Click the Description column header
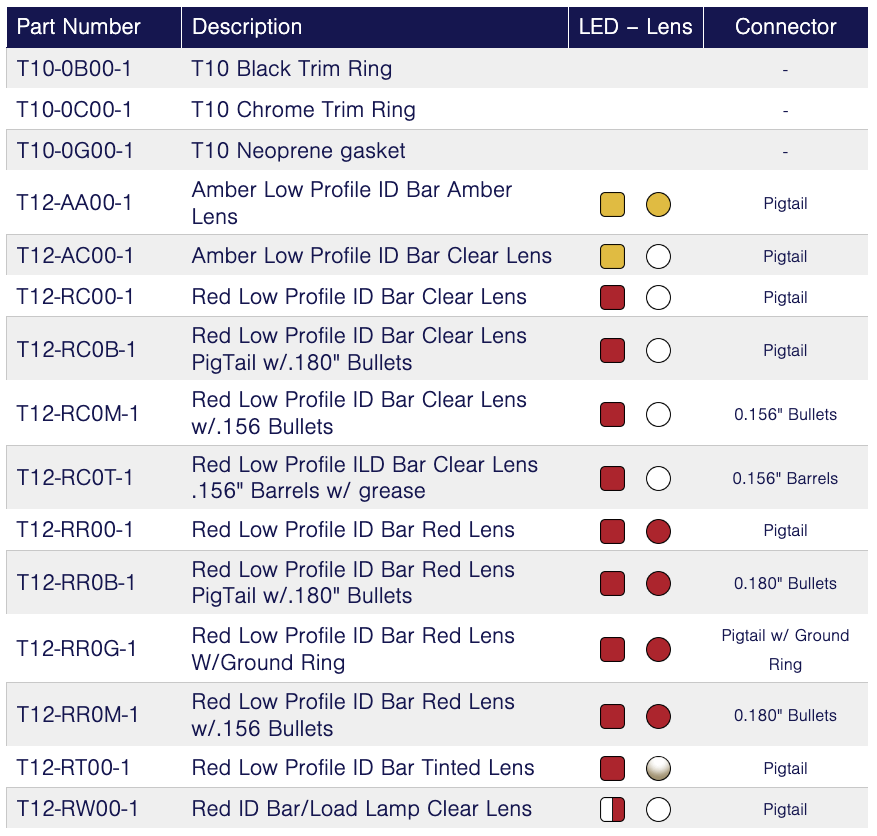877x836 pixels. [247, 27]
